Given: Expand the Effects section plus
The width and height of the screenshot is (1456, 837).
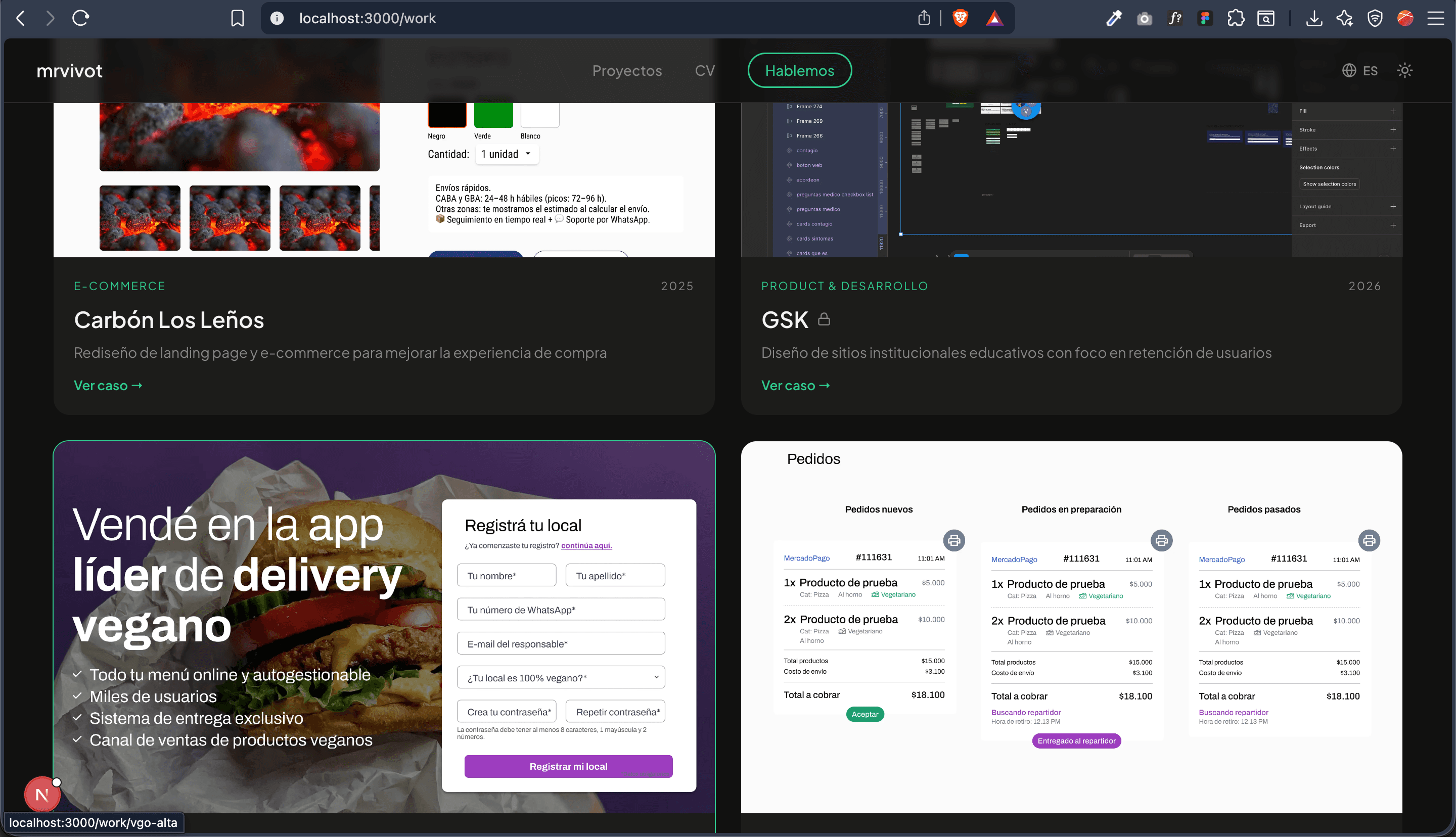Looking at the screenshot, I should 1393,149.
